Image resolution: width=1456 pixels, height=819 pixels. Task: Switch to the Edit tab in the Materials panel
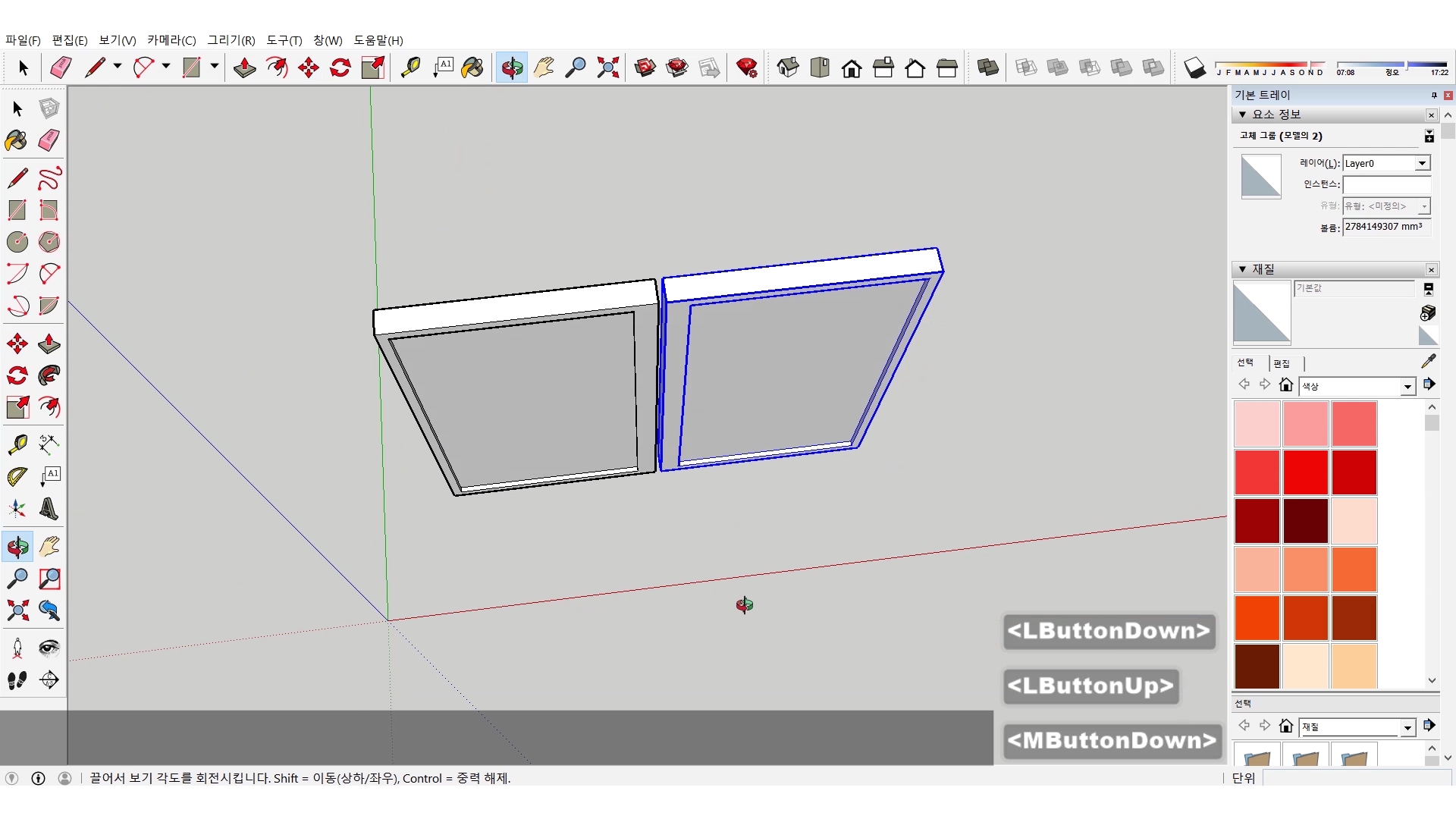(x=1282, y=363)
